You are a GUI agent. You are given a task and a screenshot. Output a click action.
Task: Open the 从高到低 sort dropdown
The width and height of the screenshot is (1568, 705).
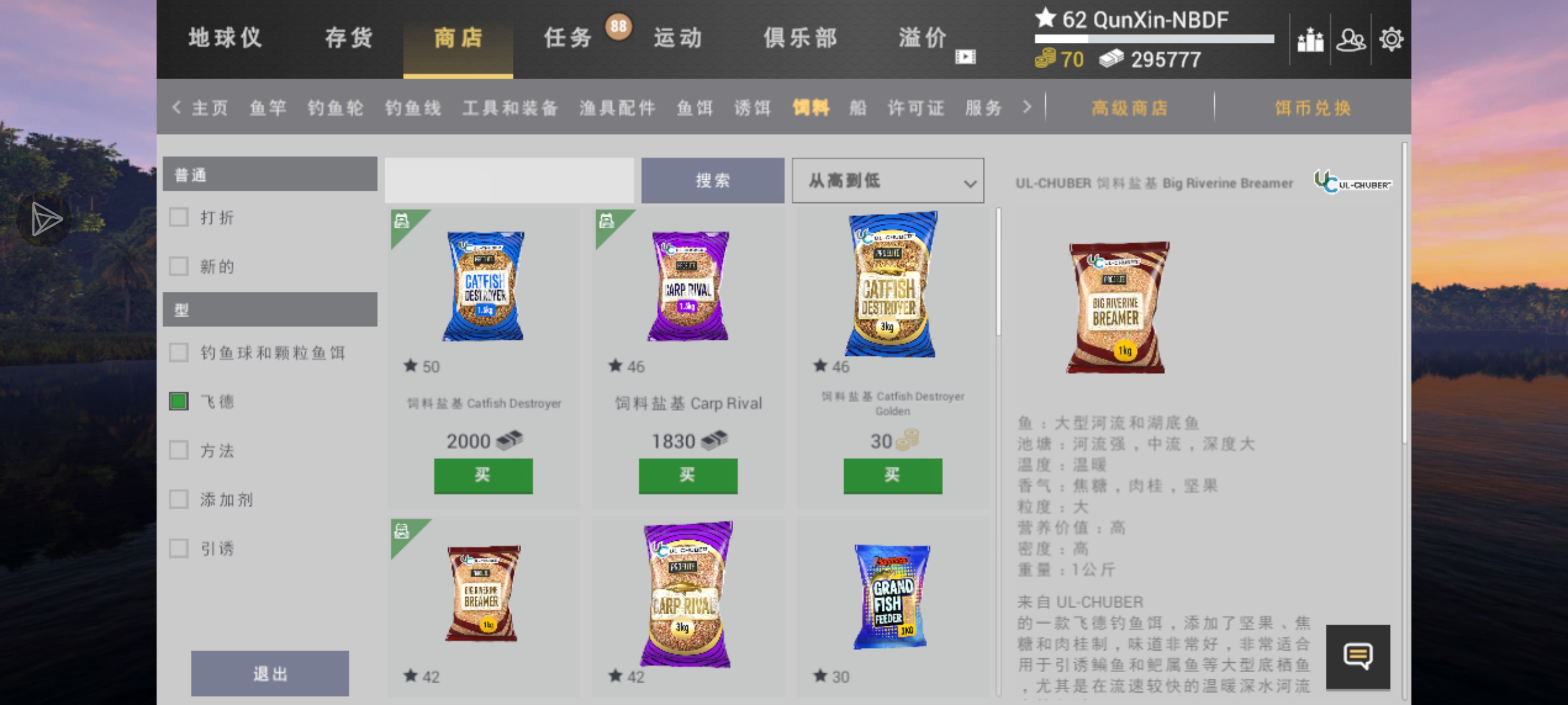(887, 181)
